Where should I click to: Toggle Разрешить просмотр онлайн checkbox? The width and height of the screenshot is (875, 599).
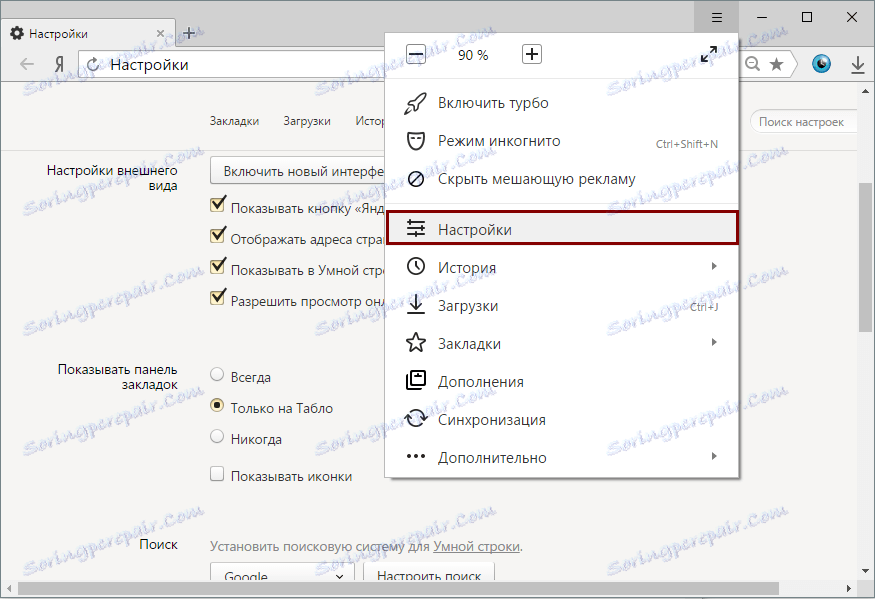[x=218, y=297]
